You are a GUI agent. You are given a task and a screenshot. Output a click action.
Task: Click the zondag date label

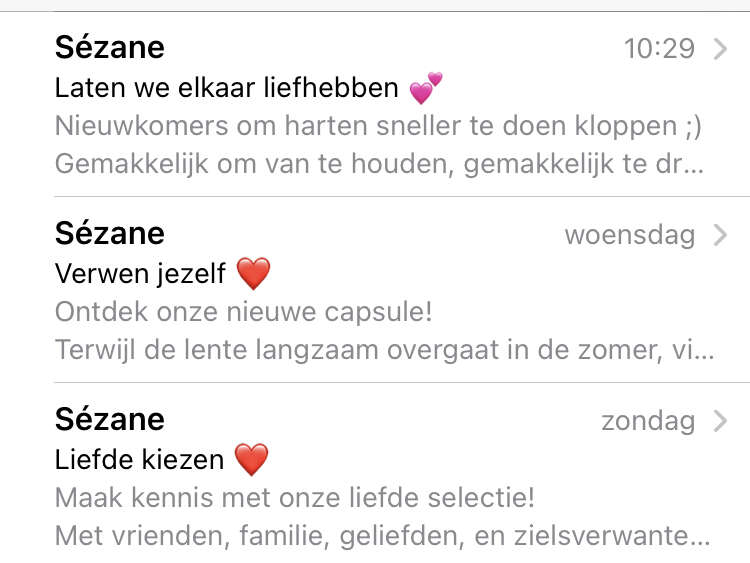click(648, 422)
